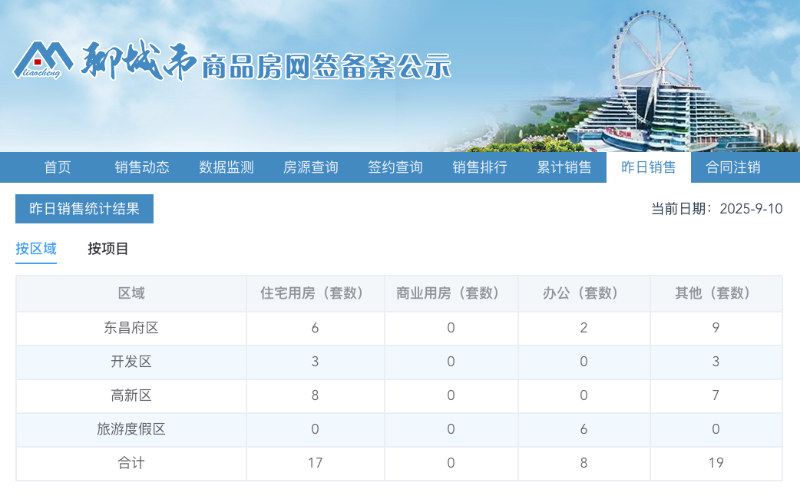Open the 房源查询 menu item
This screenshot has height=496, width=800.
[x=311, y=167]
